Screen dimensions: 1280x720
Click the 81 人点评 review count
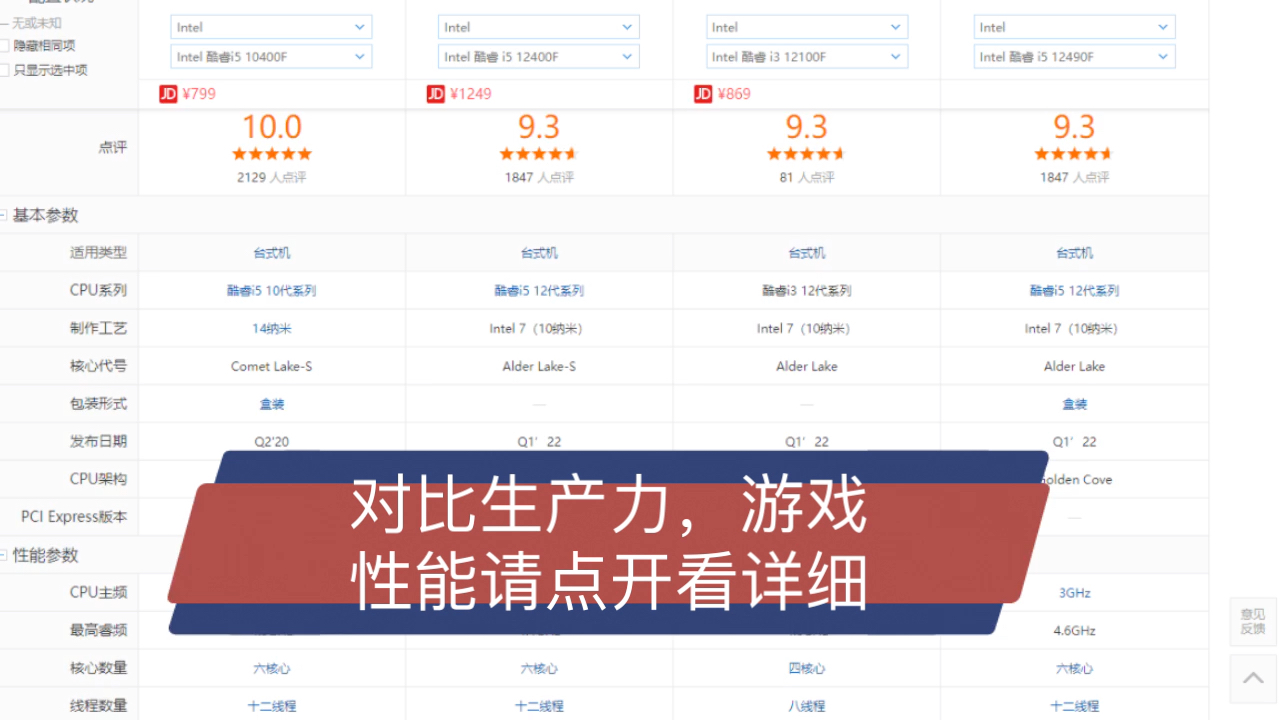pyautogui.click(x=806, y=177)
